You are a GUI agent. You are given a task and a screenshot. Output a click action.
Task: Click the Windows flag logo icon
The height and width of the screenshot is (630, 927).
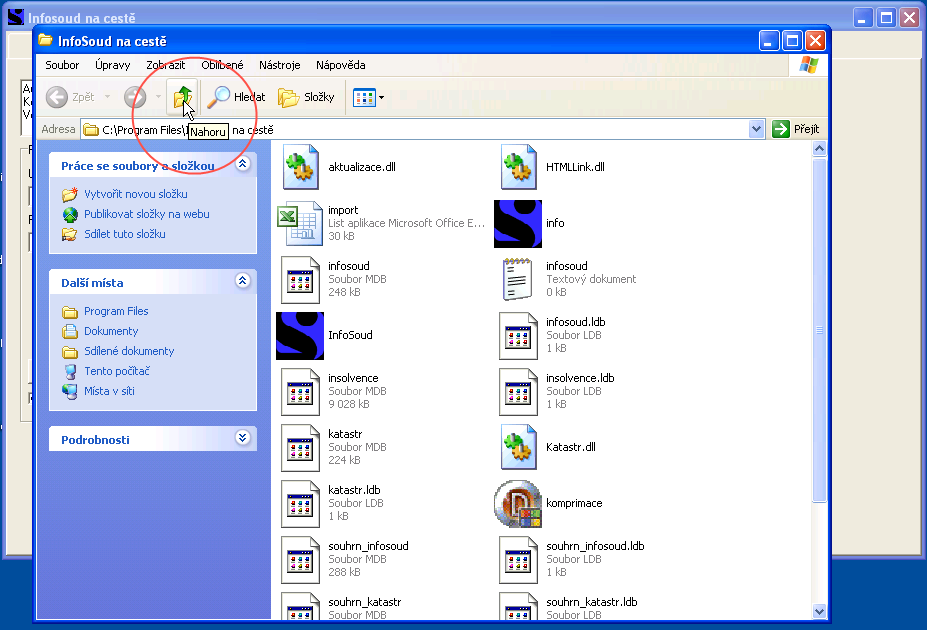tap(808, 65)
